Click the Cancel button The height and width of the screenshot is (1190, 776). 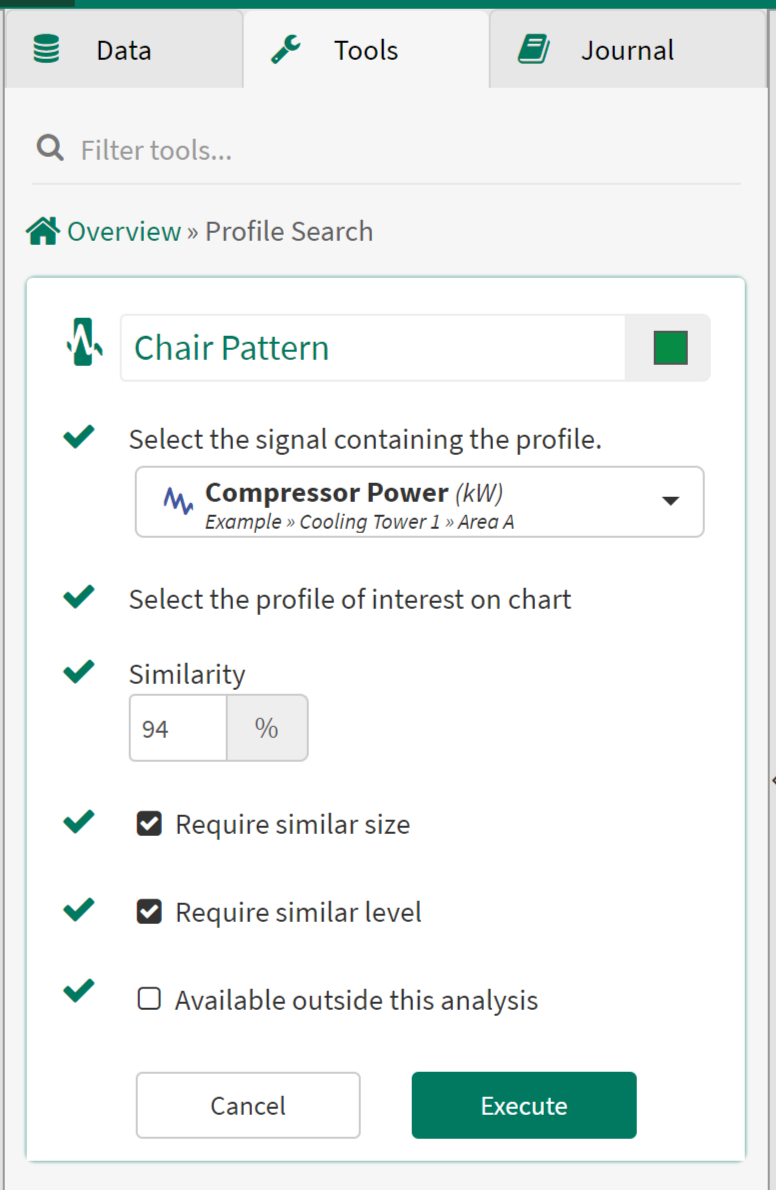248,1105
